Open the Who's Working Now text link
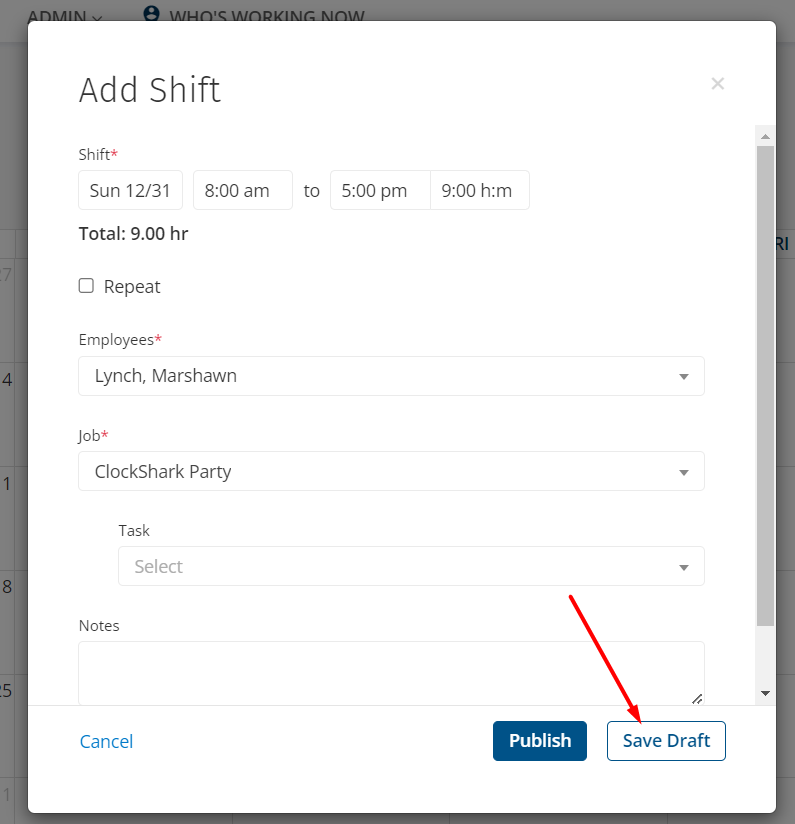This screenshot has width=795, height=824. (266, 16)
